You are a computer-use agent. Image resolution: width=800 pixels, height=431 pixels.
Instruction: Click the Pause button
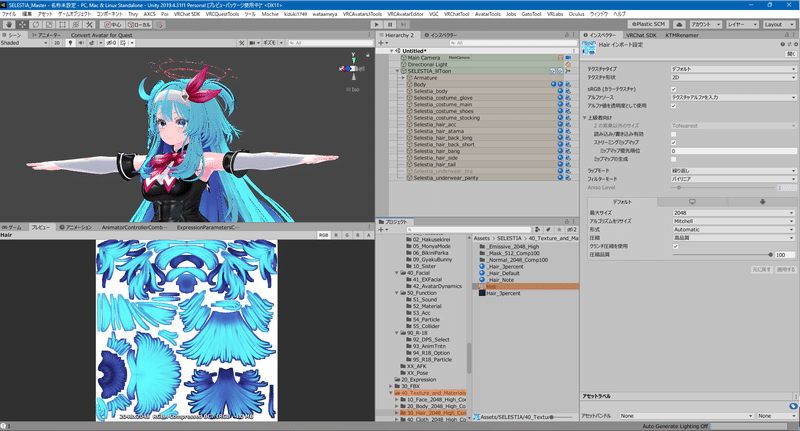tap(390, 24)
